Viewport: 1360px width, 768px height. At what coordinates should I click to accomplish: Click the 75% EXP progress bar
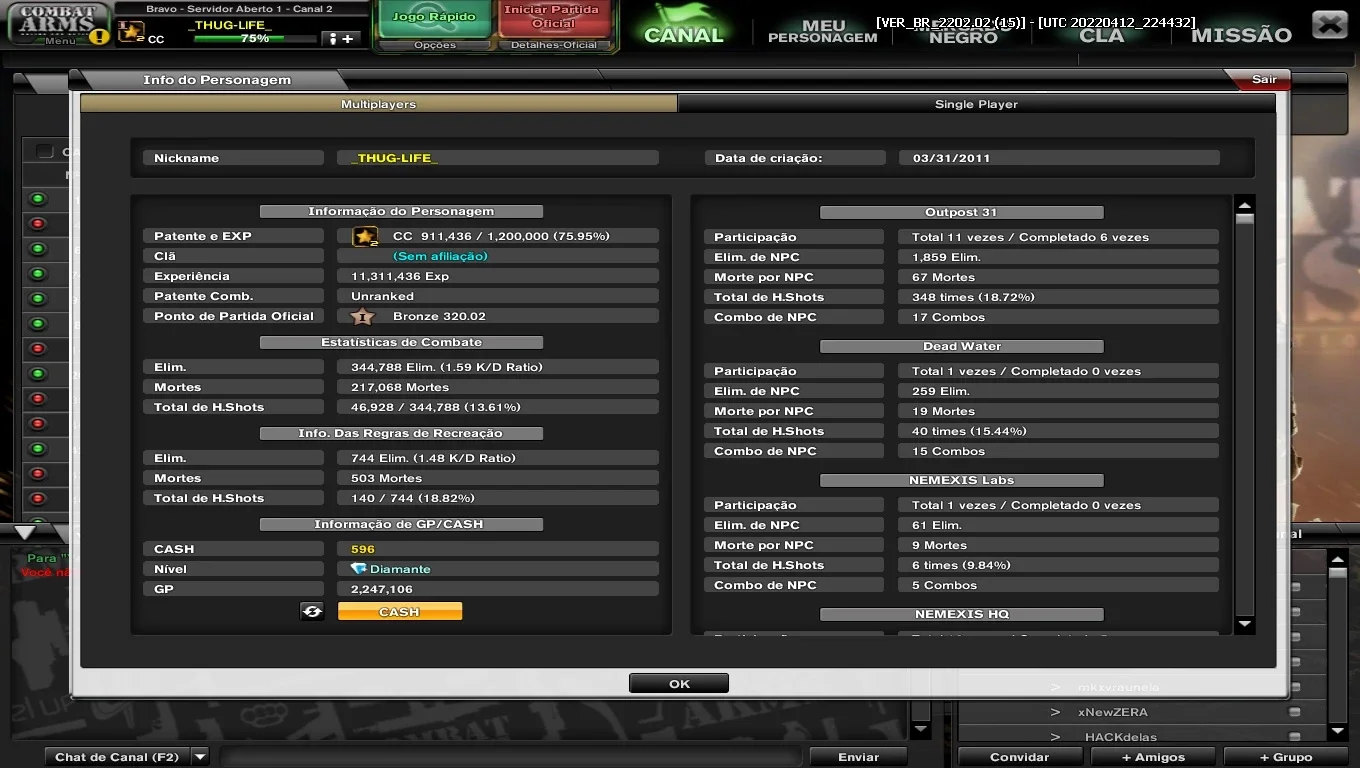click(254, 38)
